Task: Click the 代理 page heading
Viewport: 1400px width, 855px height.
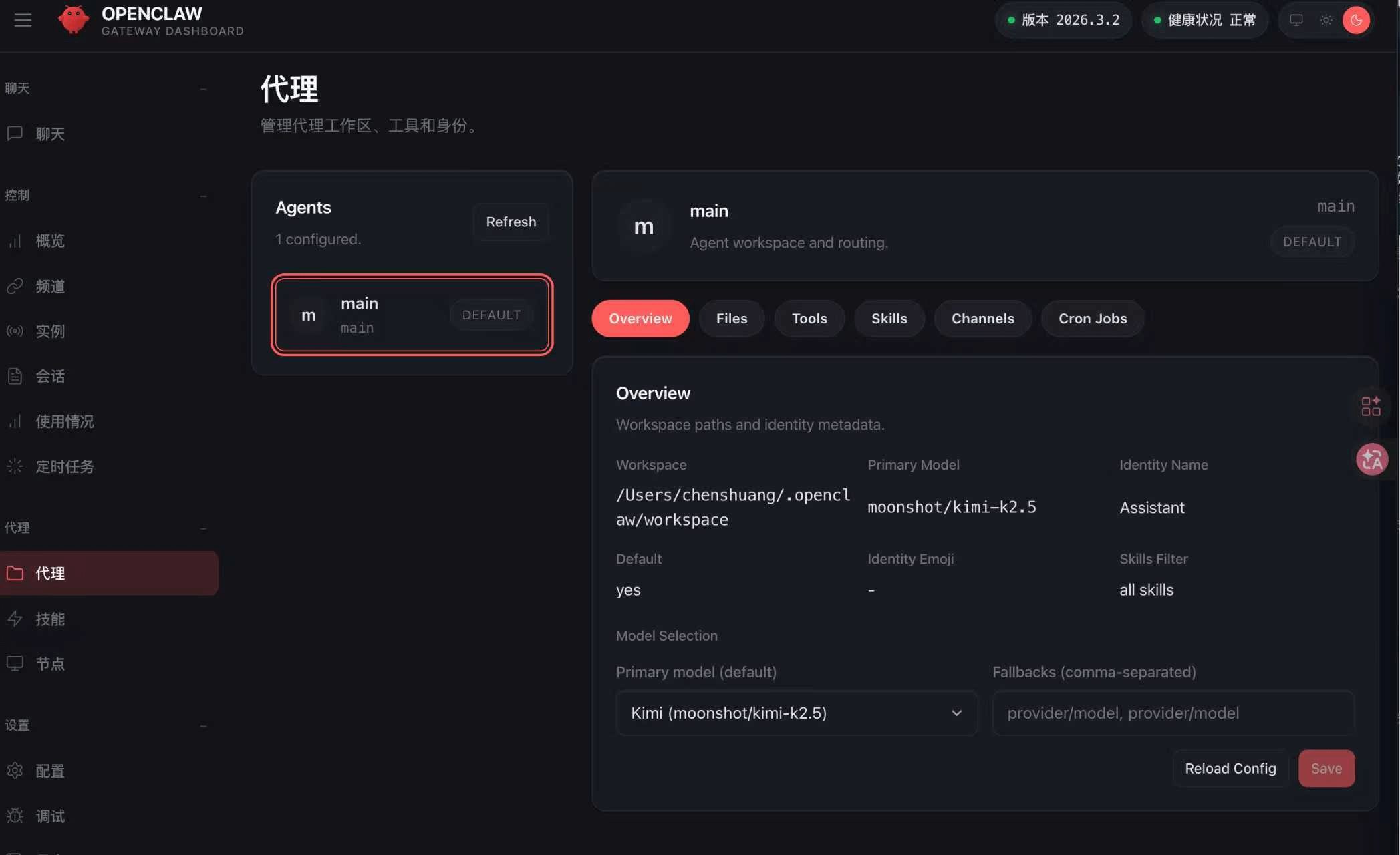Action: pyautogui.click(x=289, y=89)
